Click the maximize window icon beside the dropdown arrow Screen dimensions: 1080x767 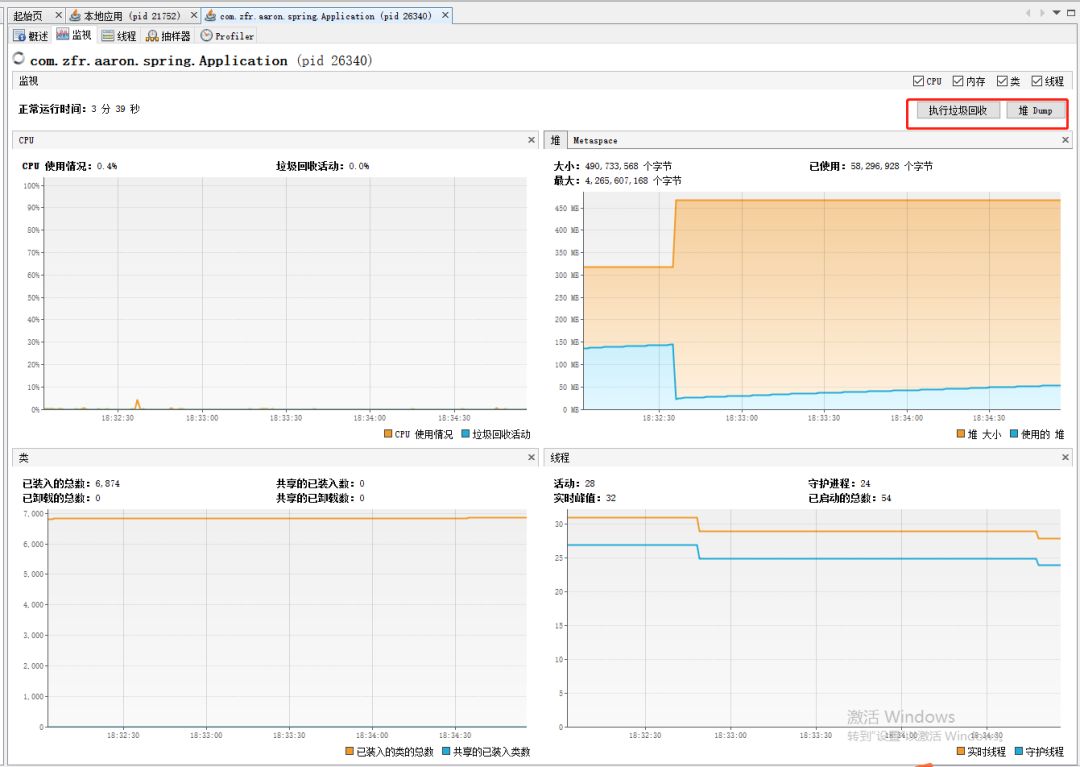[1071, 13]
